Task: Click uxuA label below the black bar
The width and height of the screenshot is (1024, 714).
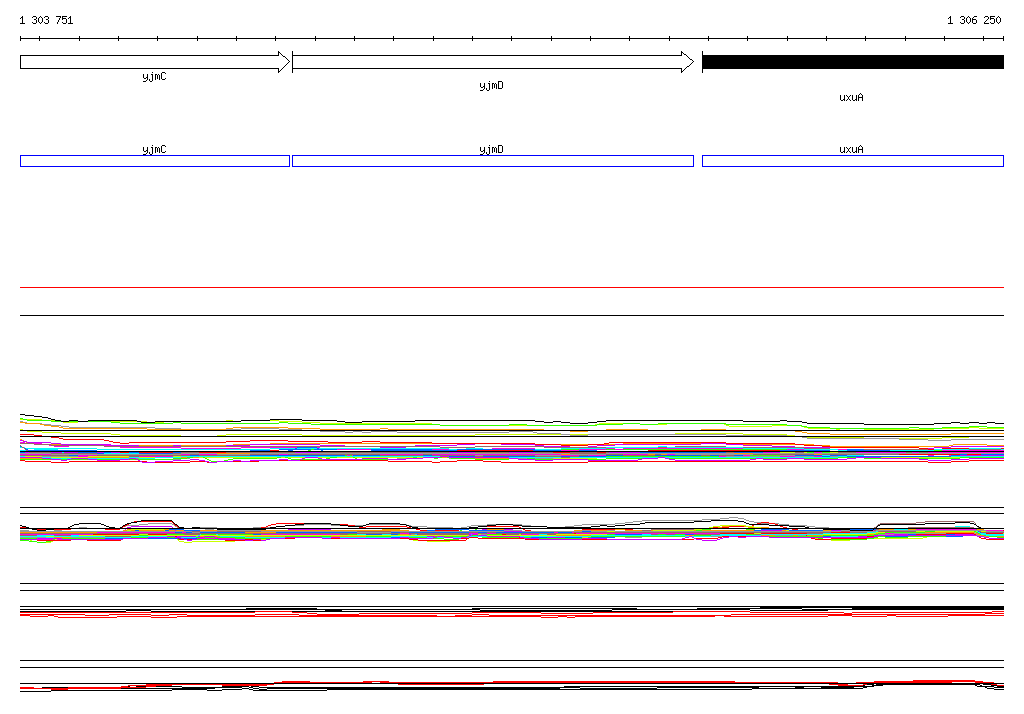Action: point(851,98)
